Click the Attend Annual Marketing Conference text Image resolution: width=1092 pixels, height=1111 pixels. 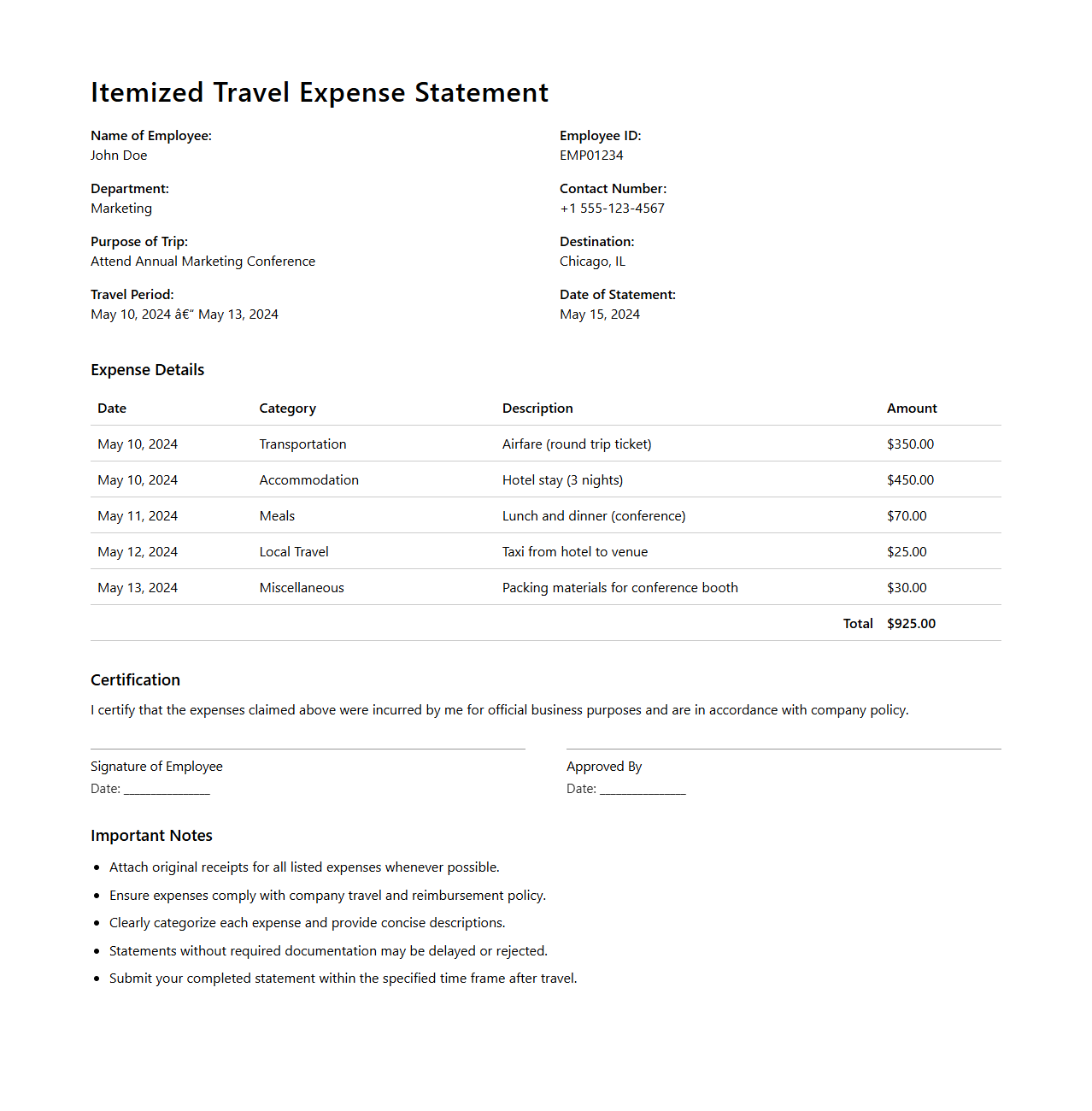203,262
